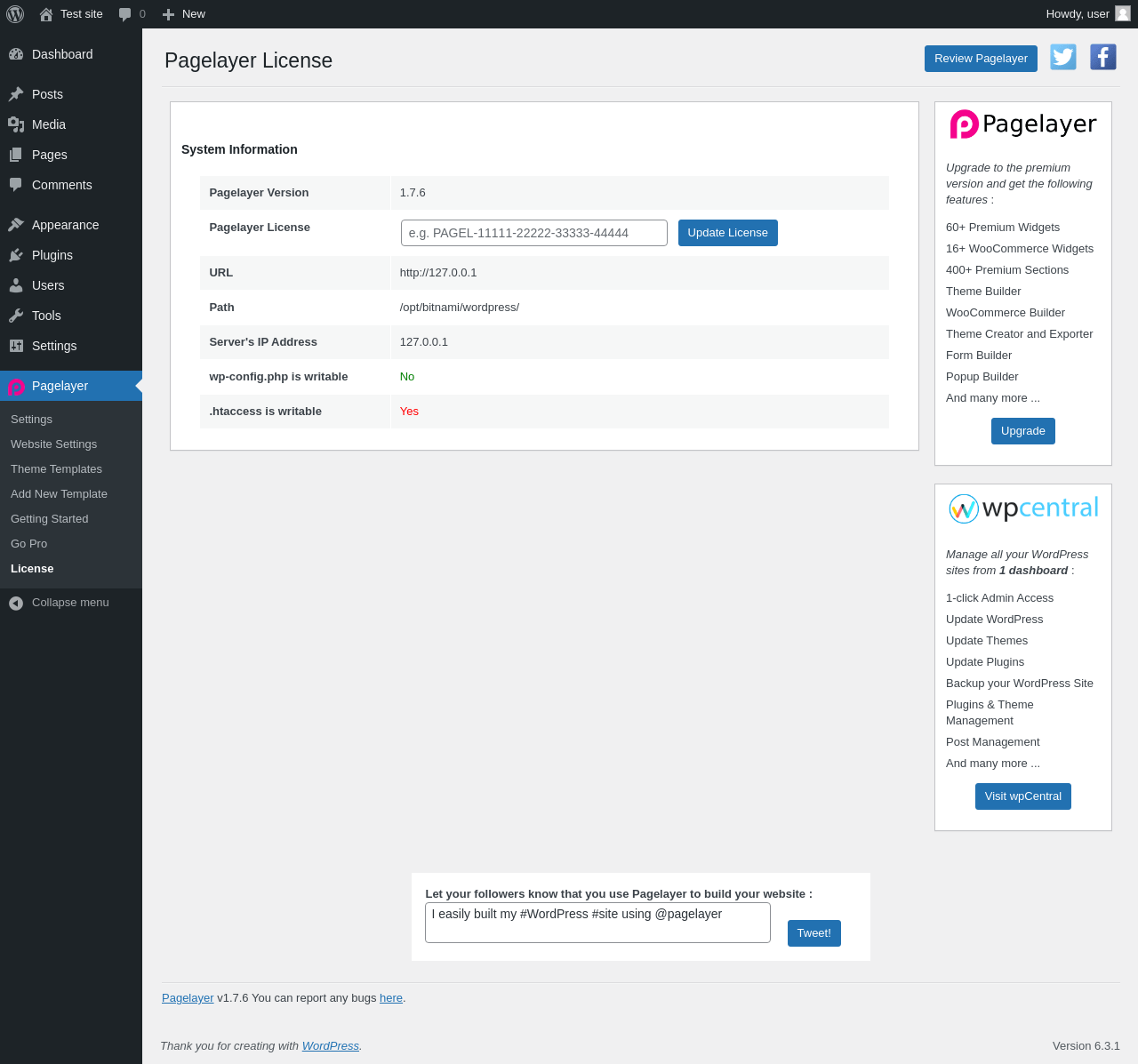Click the 1-click Admin Access feature
Viewport: 1138px width, 1064px height.
point(999,598)
